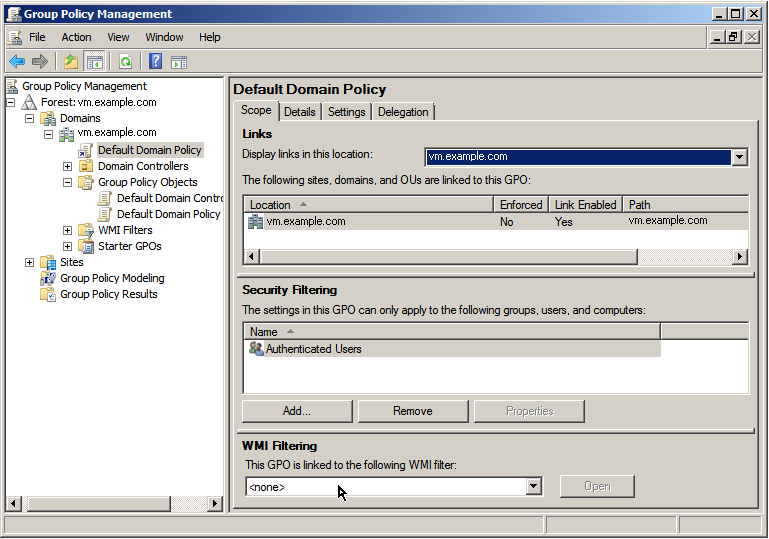Expand the Sites node
Viewport: 769px width, 539px height.
point(29,262)
